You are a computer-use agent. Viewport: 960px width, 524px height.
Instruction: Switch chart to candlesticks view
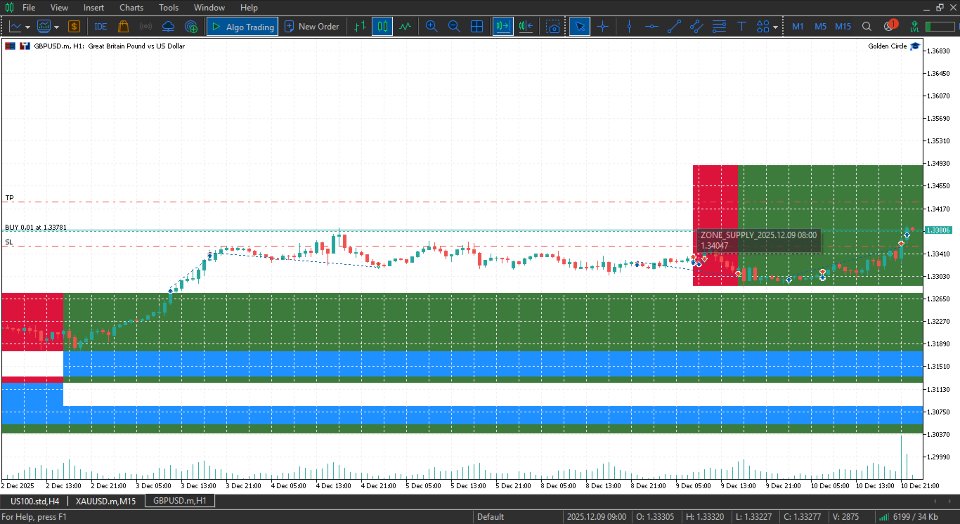pyautogui.click(x=382, y=26)
